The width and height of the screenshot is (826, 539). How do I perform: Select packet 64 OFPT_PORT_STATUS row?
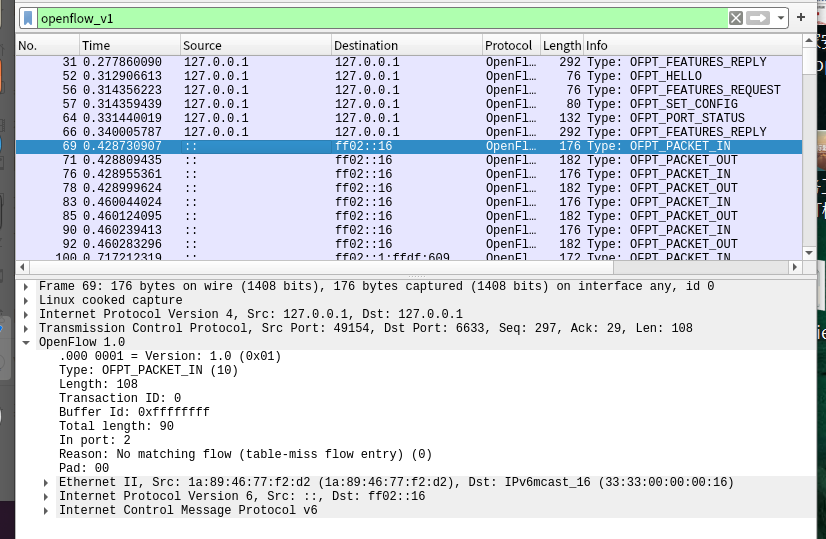(x=409, y=118)
